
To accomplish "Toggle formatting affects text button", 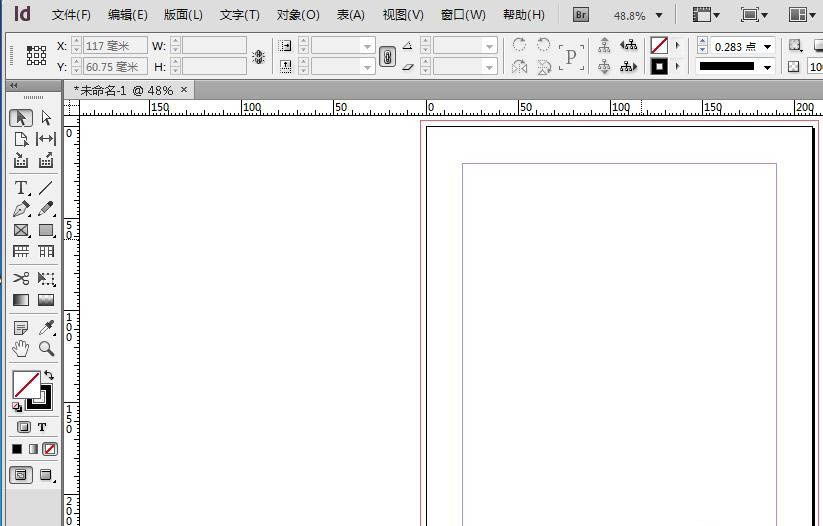I will pyautogui.click(x=42, y=427).
